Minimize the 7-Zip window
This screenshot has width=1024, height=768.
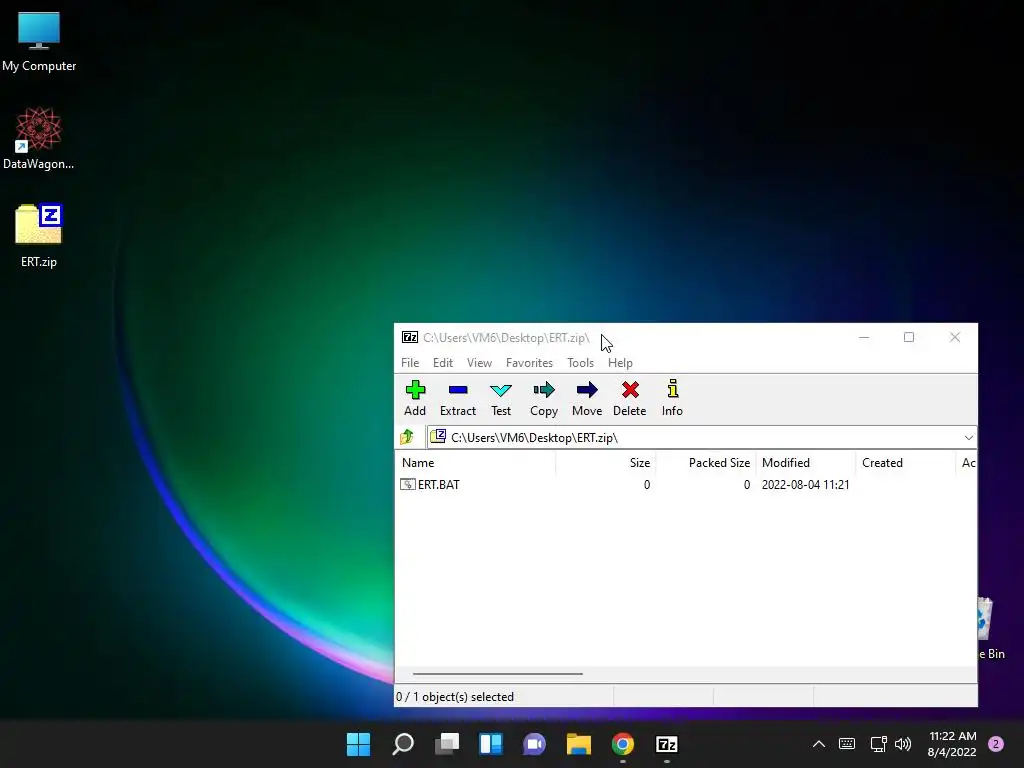[x=864, y=337]
